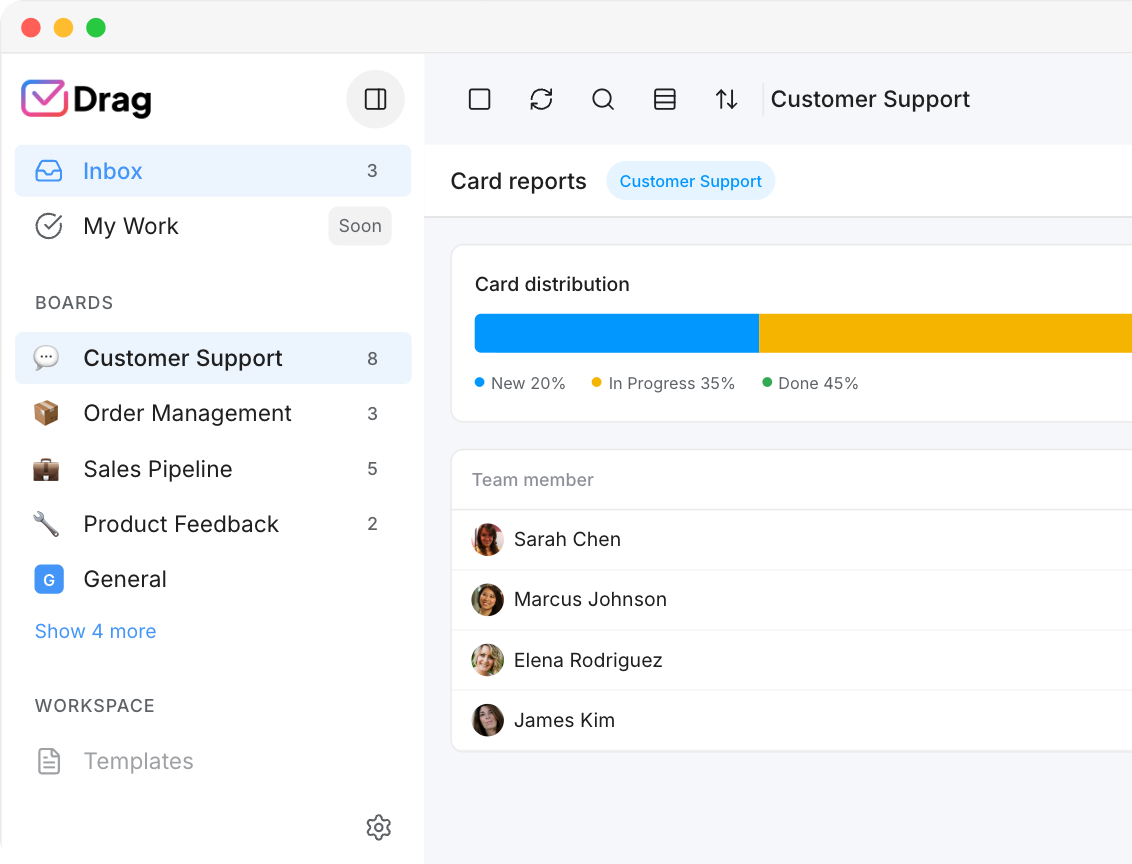Viewport: 1132px width, 864px height.
Task: Select Marcus Johnson's avatar
Action: [x=487, y=600]
